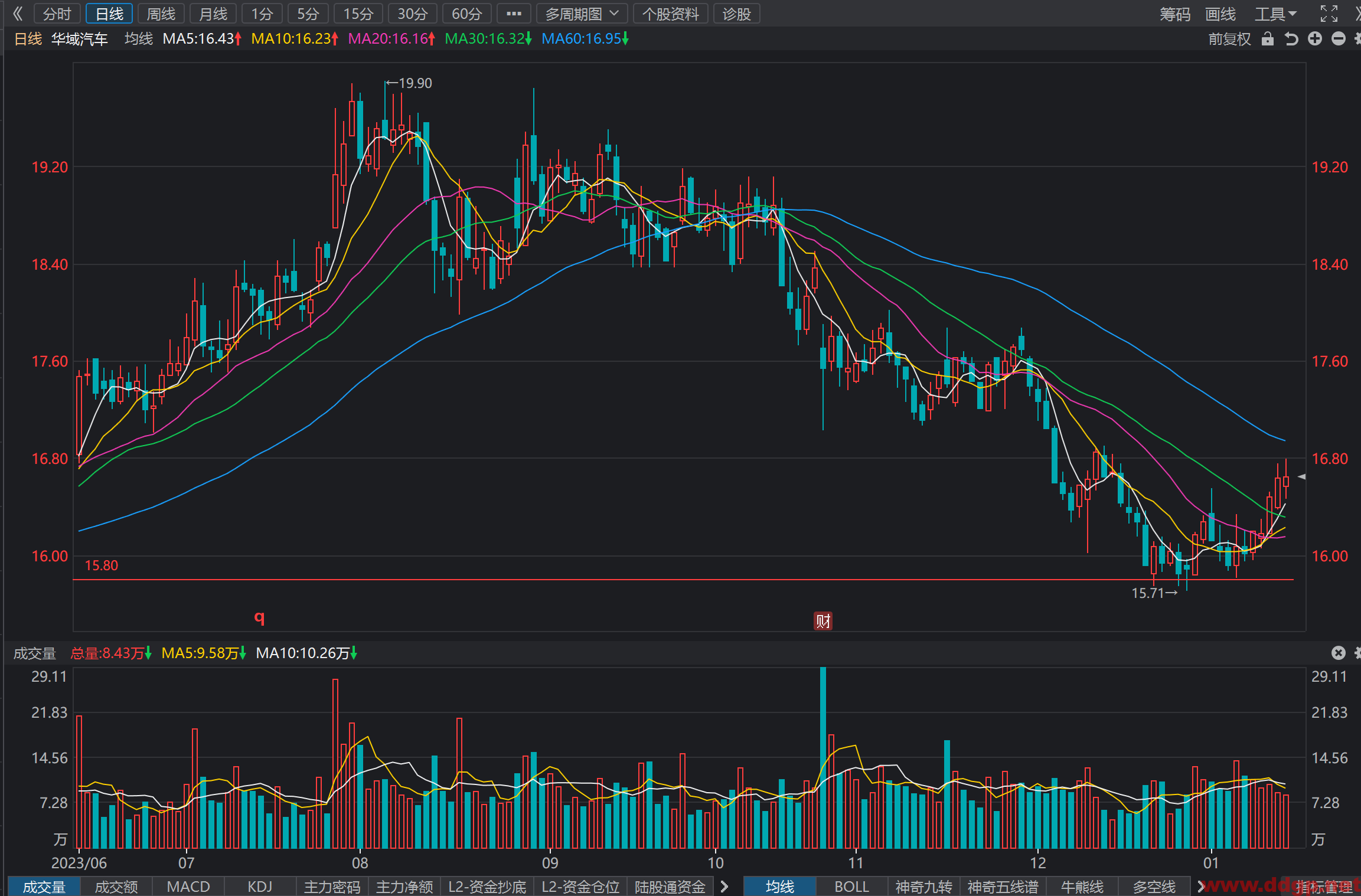Click the MA60 blue moving average label
This screenshot has width=1361, height=896.
tap(585, 39)
